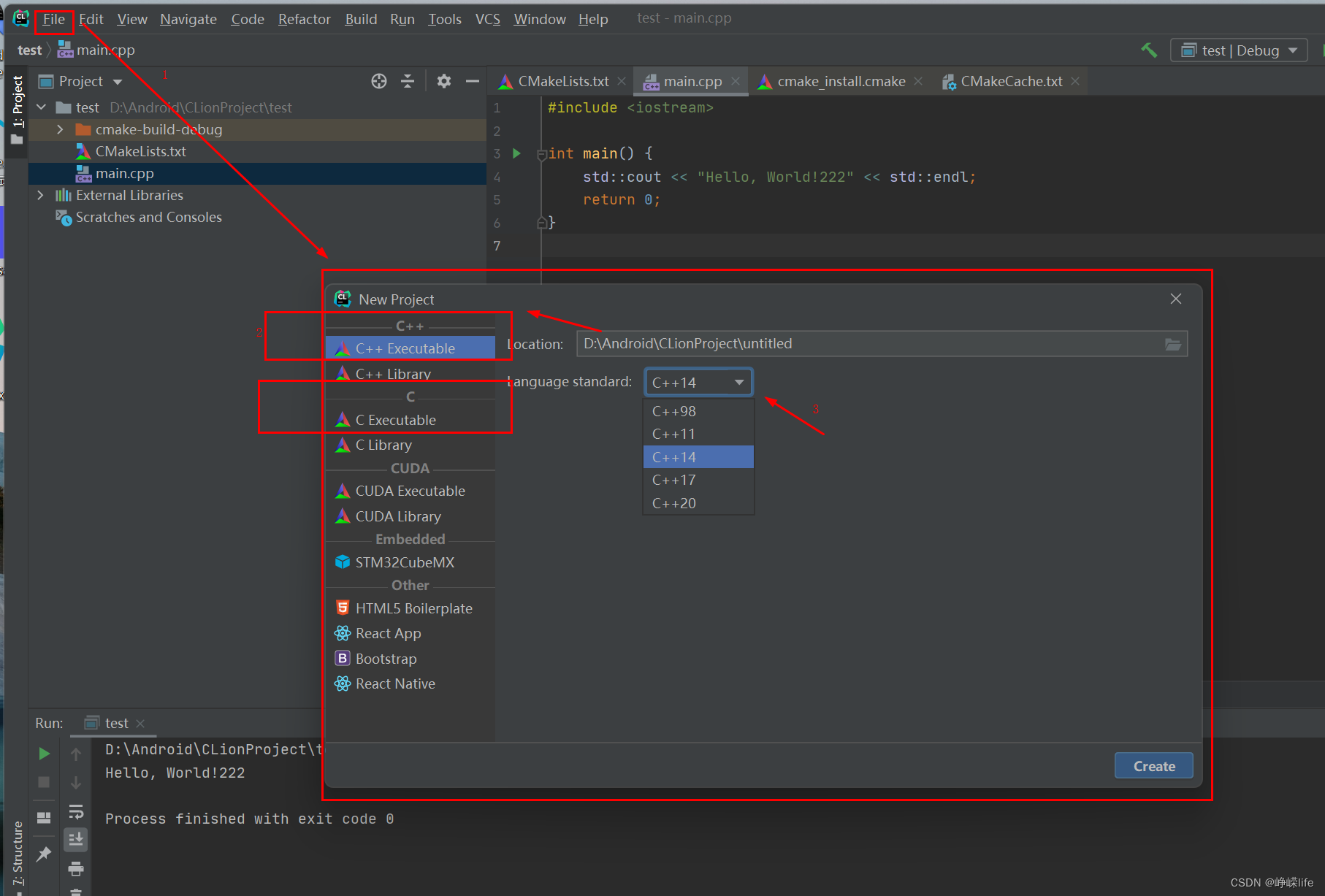The image size is (1325, 896).
Task: Expand External Libraries node
Action: click(x=41, y=195)
